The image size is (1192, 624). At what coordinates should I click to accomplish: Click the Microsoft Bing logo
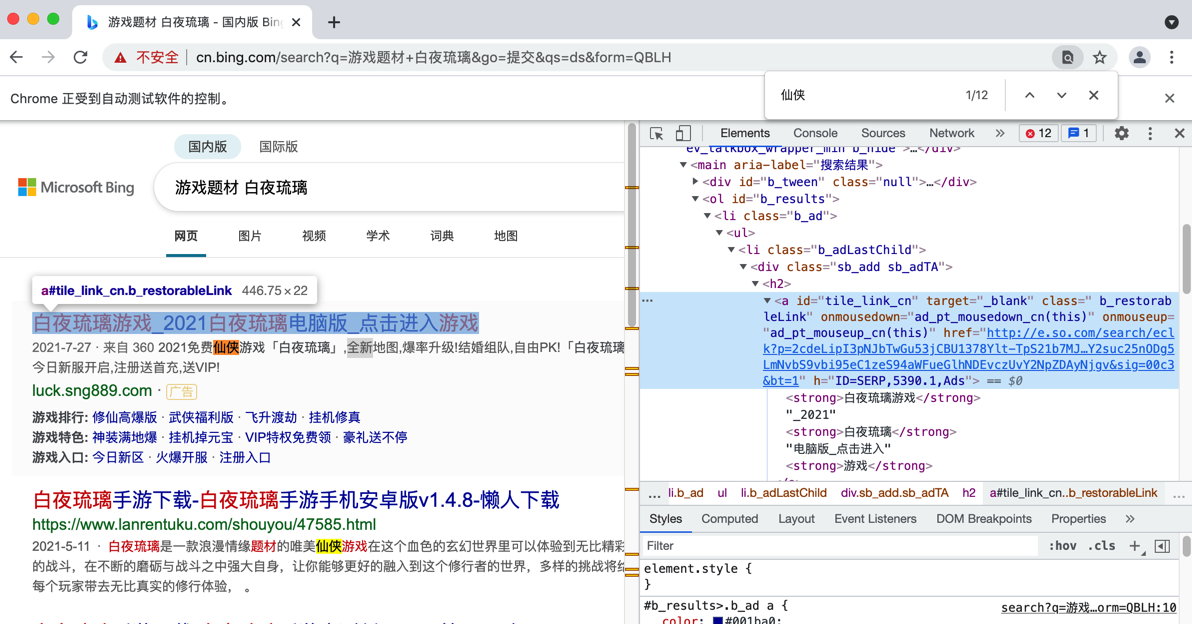click(x=76, y=187)
